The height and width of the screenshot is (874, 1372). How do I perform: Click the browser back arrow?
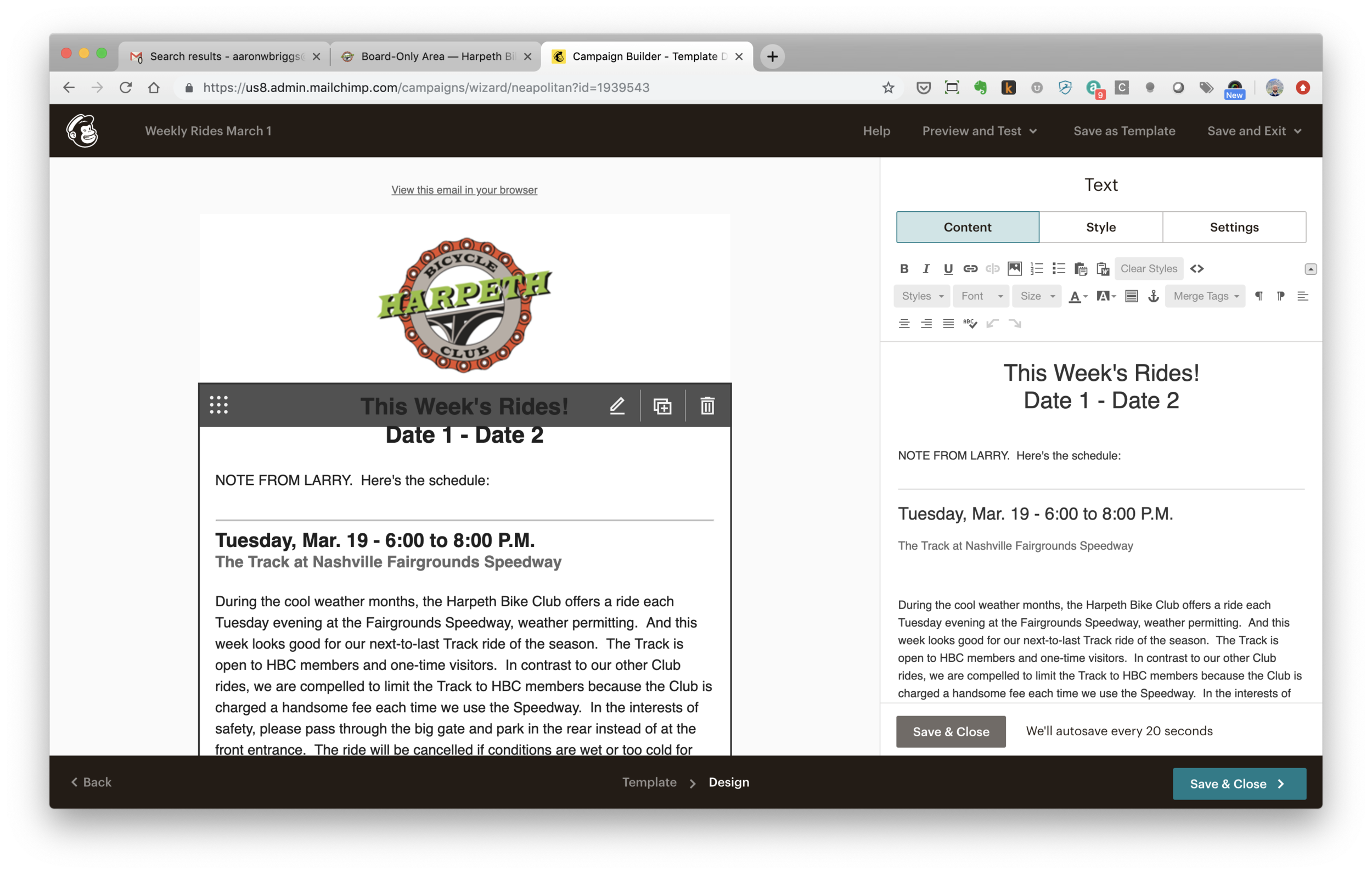(69, 87)
